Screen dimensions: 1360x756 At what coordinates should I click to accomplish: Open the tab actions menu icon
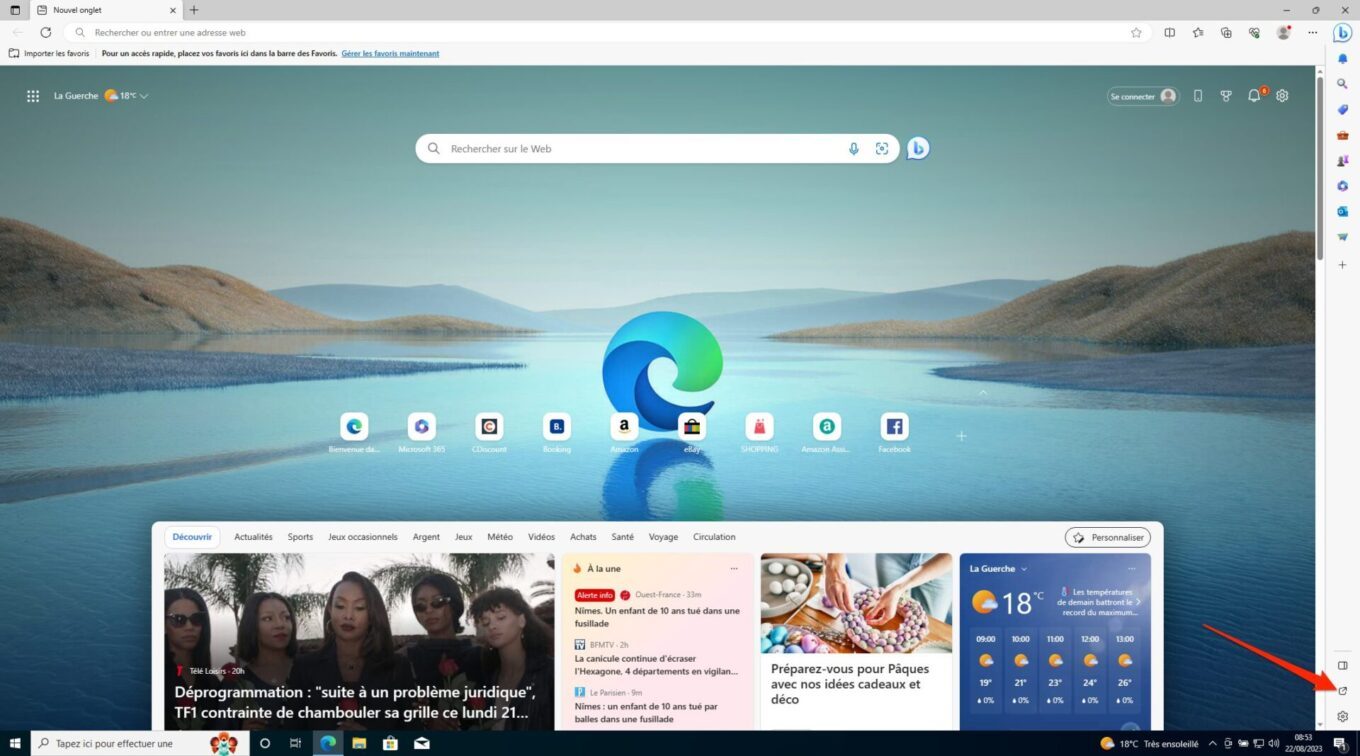click(x=15, y=10)
